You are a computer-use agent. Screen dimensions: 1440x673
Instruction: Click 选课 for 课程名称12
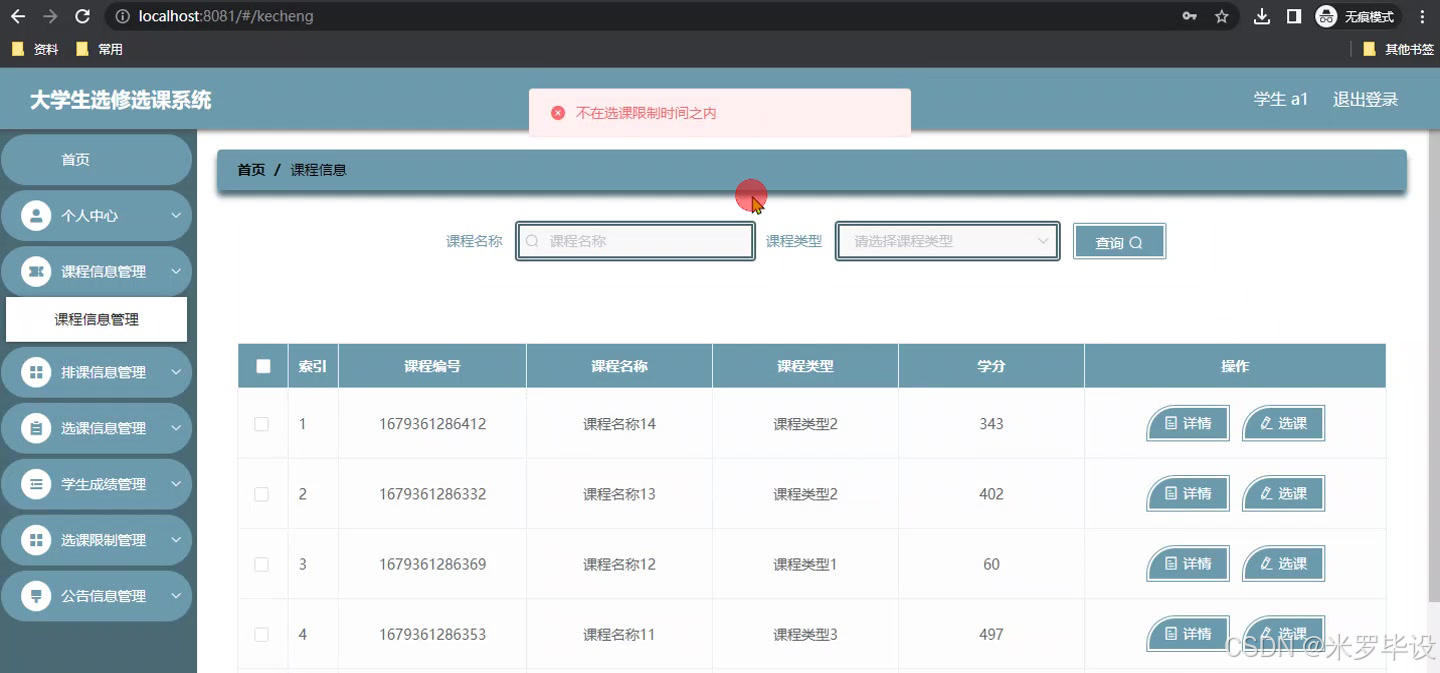click(x=1283, y=564)
